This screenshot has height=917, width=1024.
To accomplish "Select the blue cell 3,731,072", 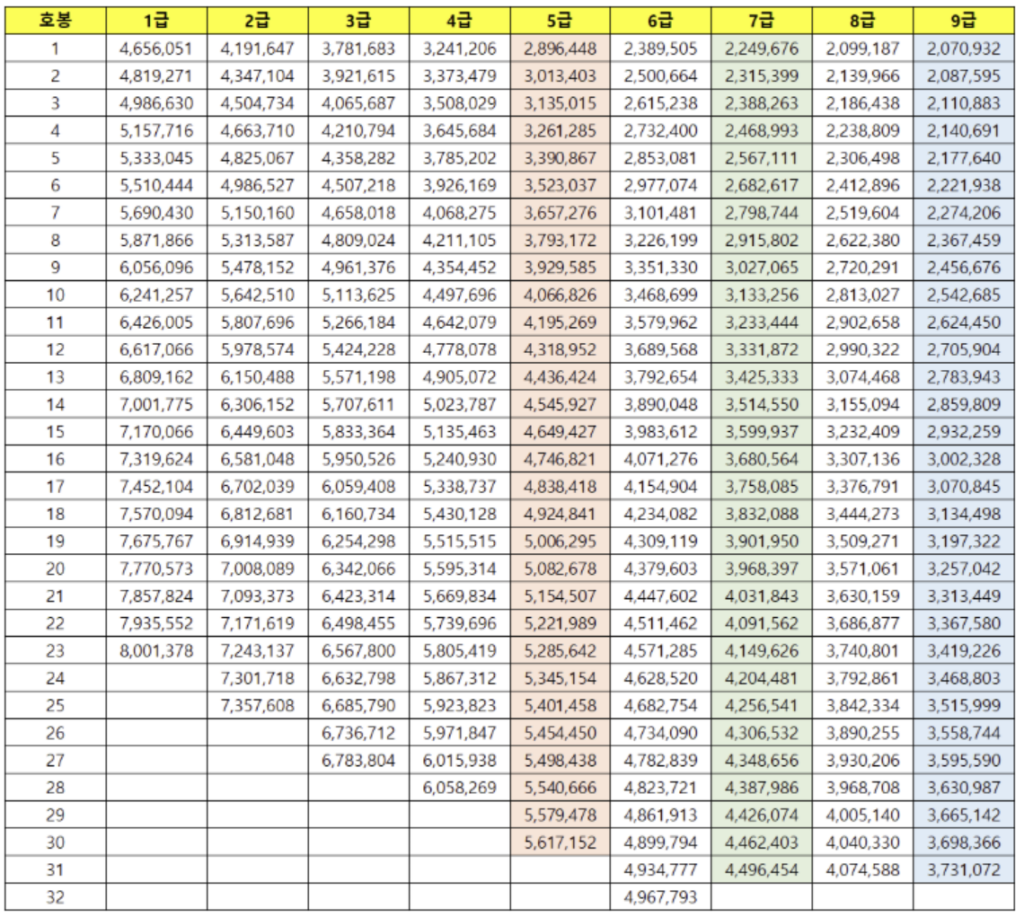I will [x=964, y=869].
